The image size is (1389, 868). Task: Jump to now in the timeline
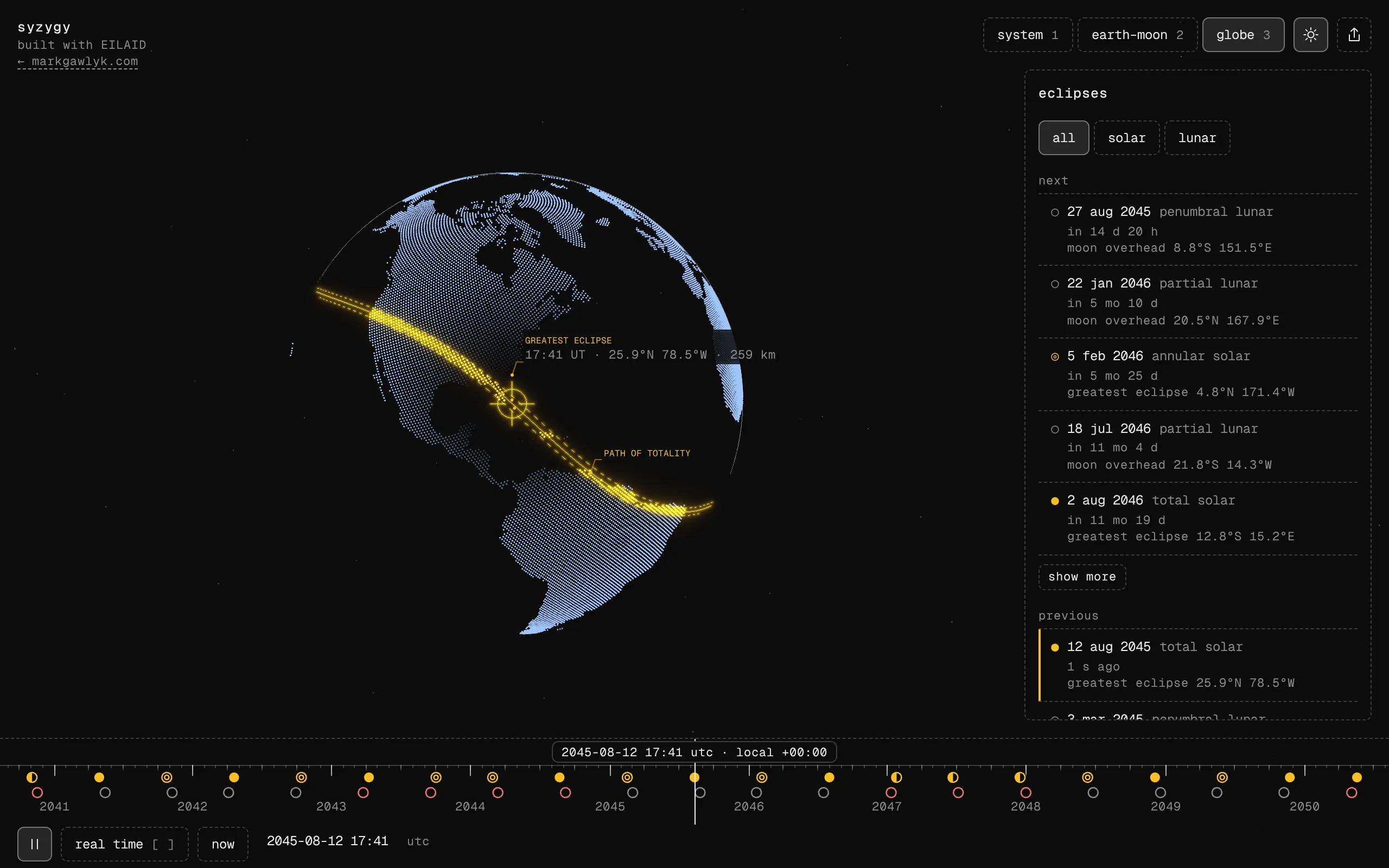coord(222,844)
